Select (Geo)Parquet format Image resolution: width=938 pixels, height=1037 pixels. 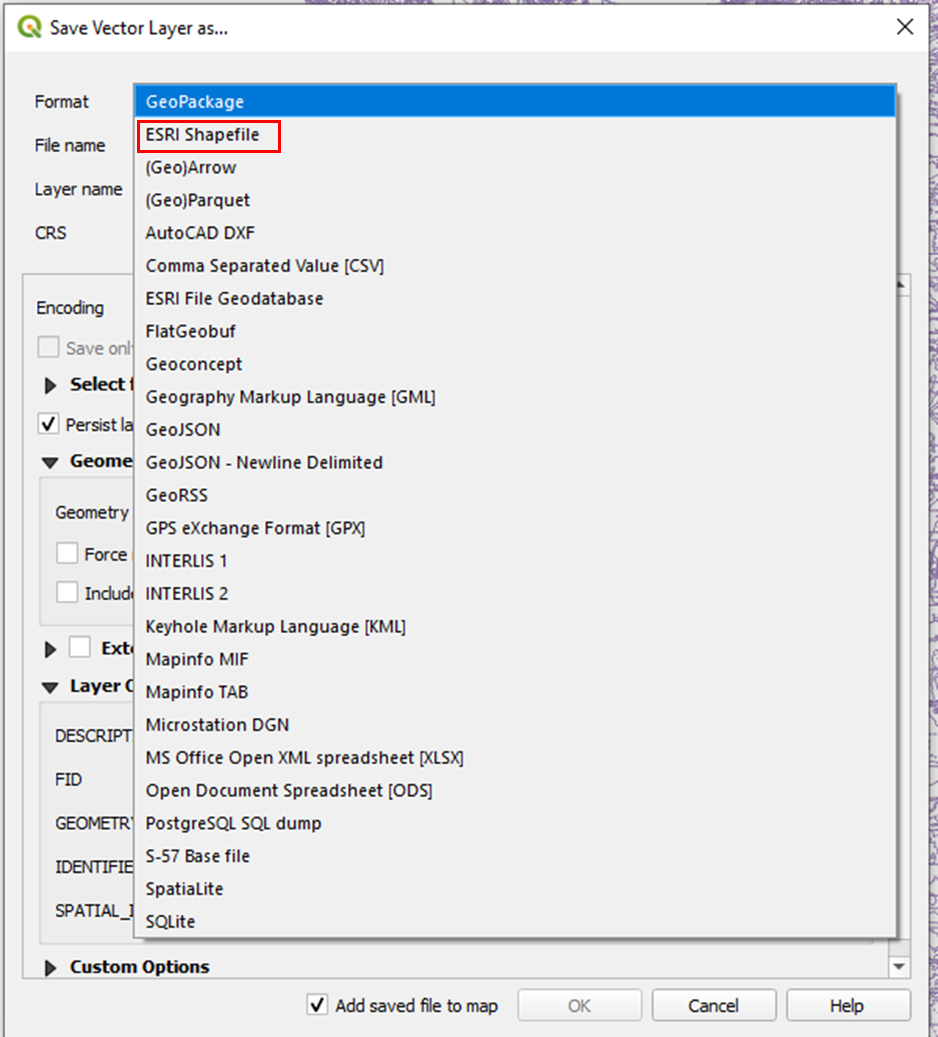pos(515,200)
